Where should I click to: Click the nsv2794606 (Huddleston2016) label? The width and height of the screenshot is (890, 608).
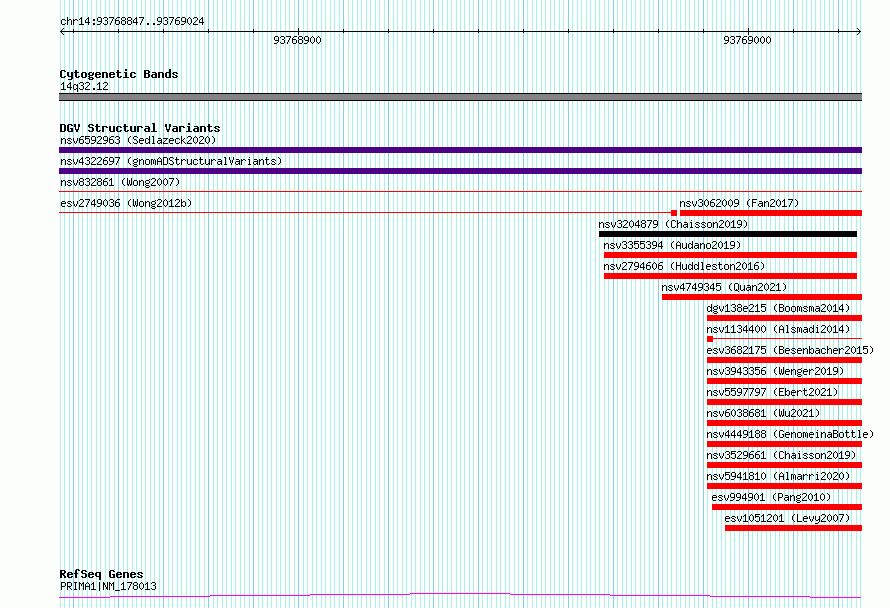point(684,266)
